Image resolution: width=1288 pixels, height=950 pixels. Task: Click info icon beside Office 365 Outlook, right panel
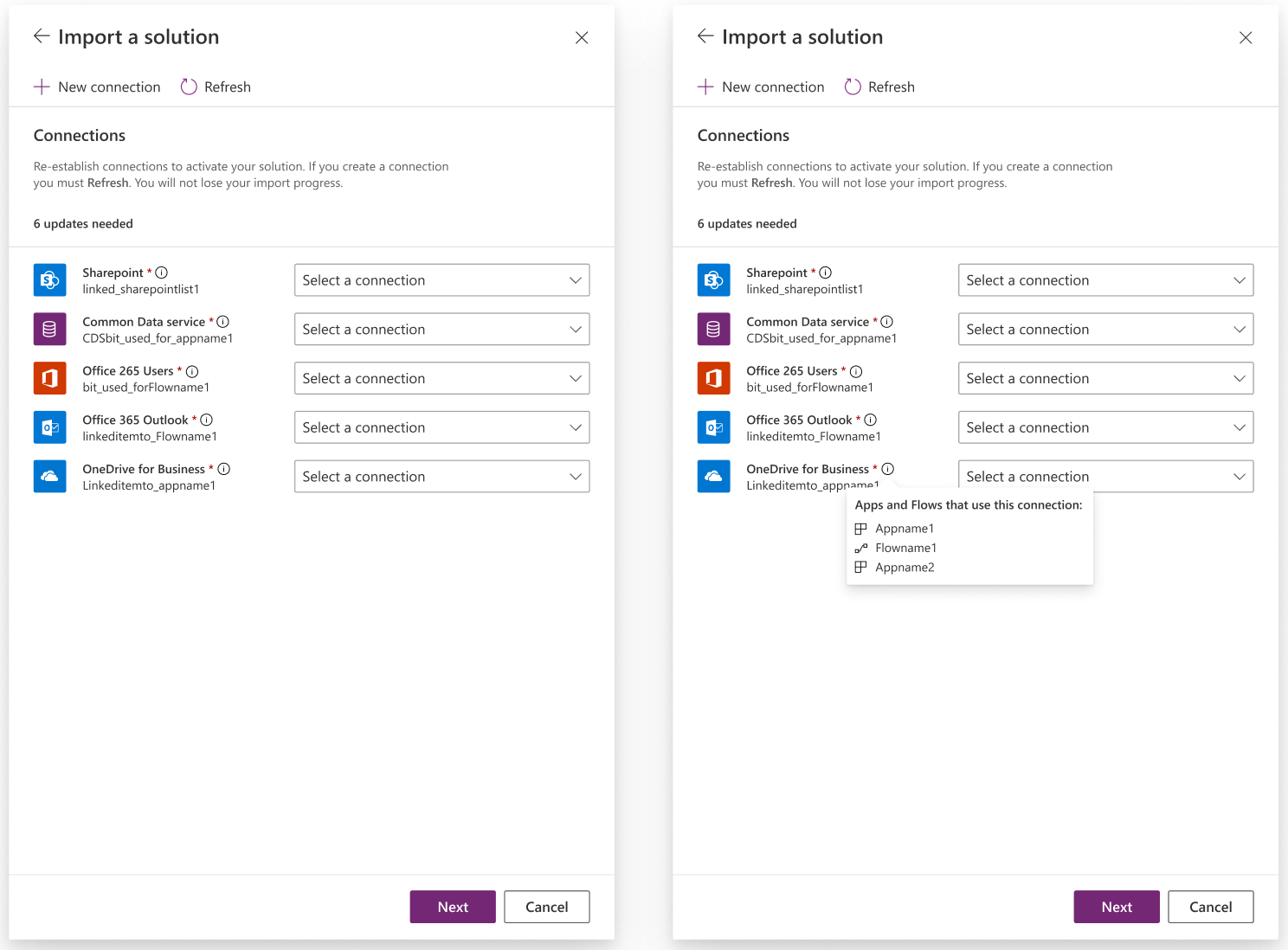(x=871, y=420)
